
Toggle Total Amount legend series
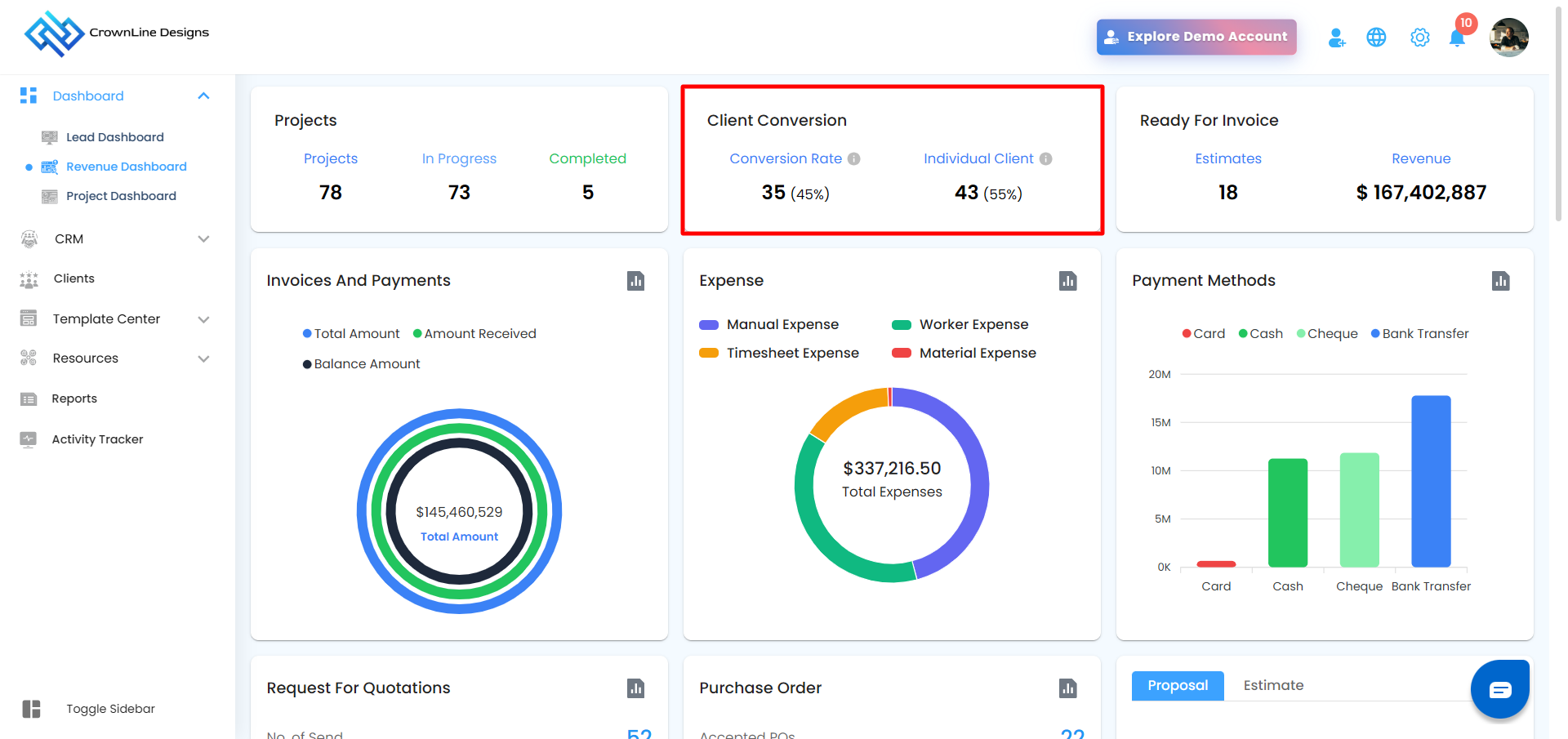coord(351,334)
